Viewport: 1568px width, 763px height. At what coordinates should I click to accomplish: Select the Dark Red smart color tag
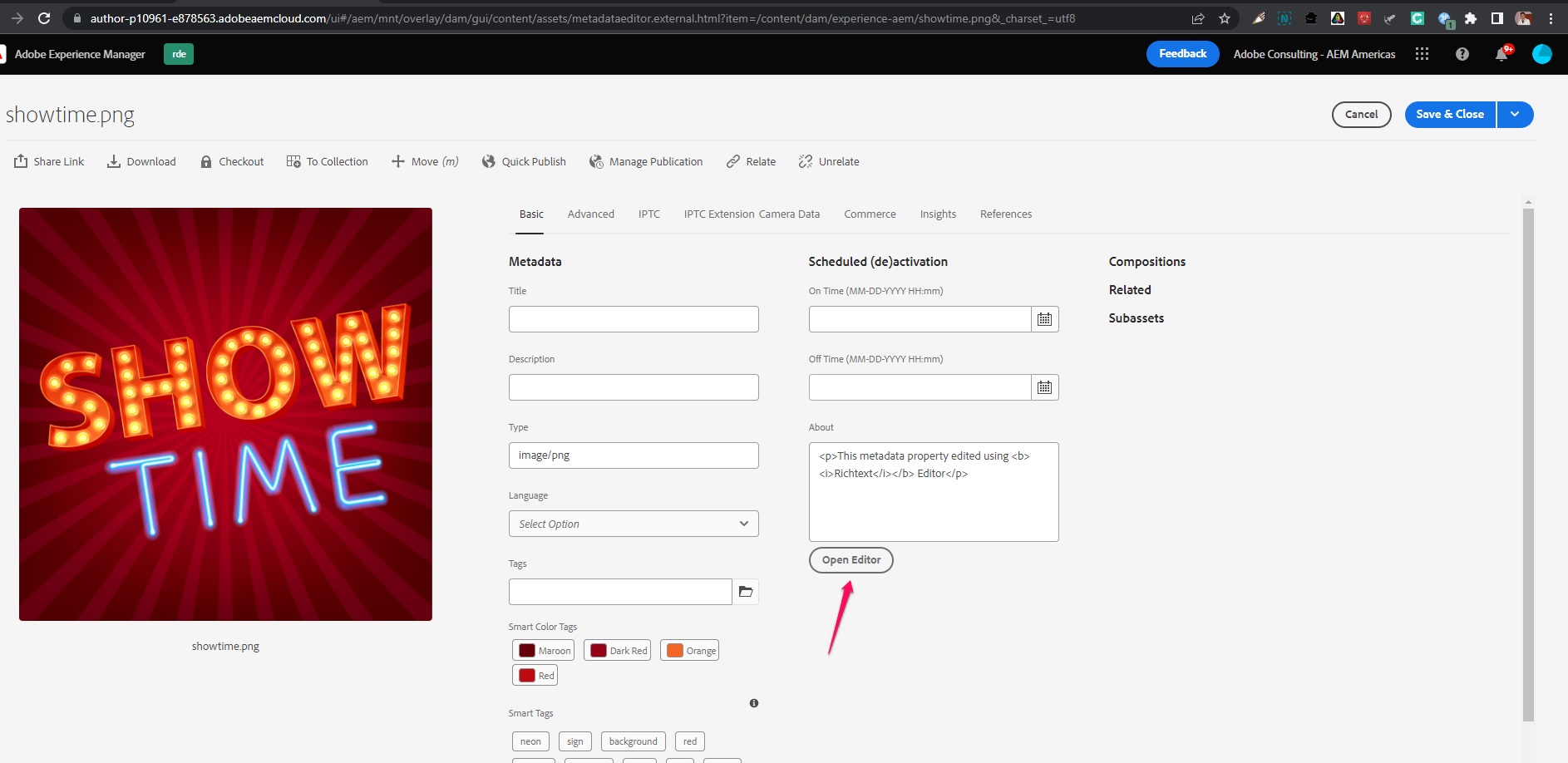[x=618, y=651]
